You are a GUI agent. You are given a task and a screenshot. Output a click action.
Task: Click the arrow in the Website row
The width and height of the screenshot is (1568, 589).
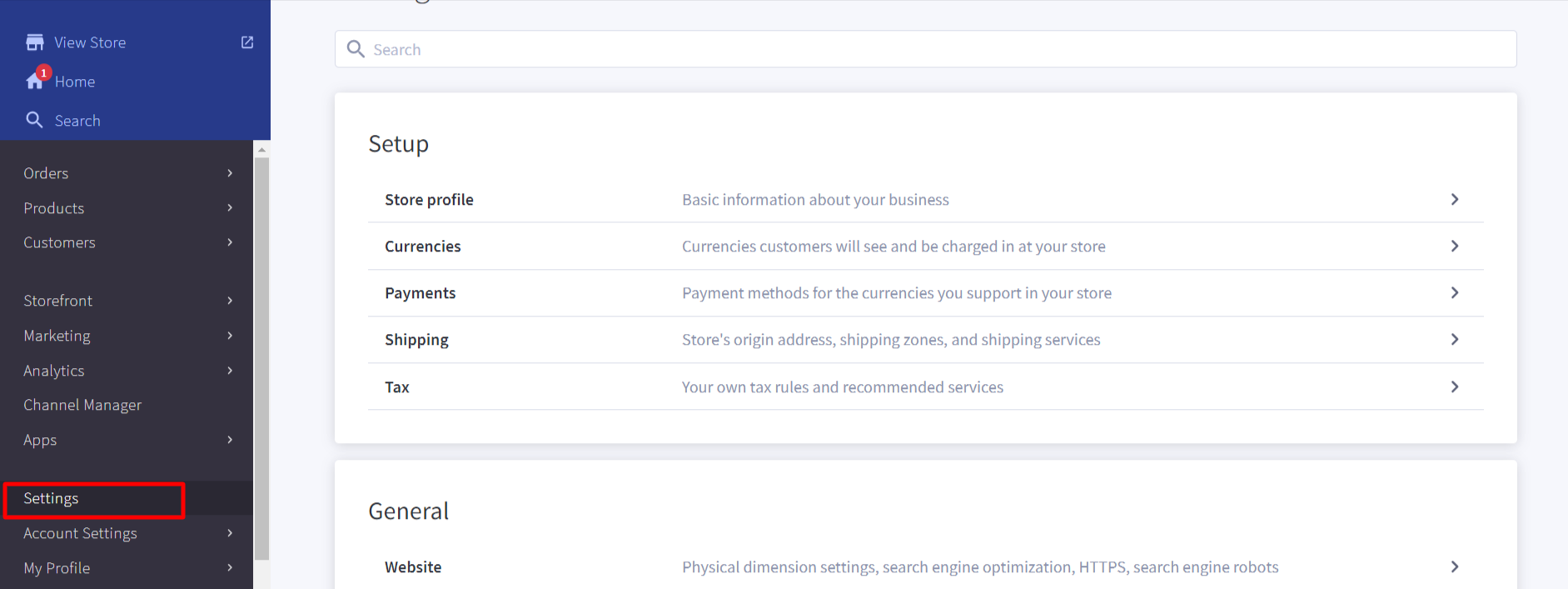(x=1455, y=567)
